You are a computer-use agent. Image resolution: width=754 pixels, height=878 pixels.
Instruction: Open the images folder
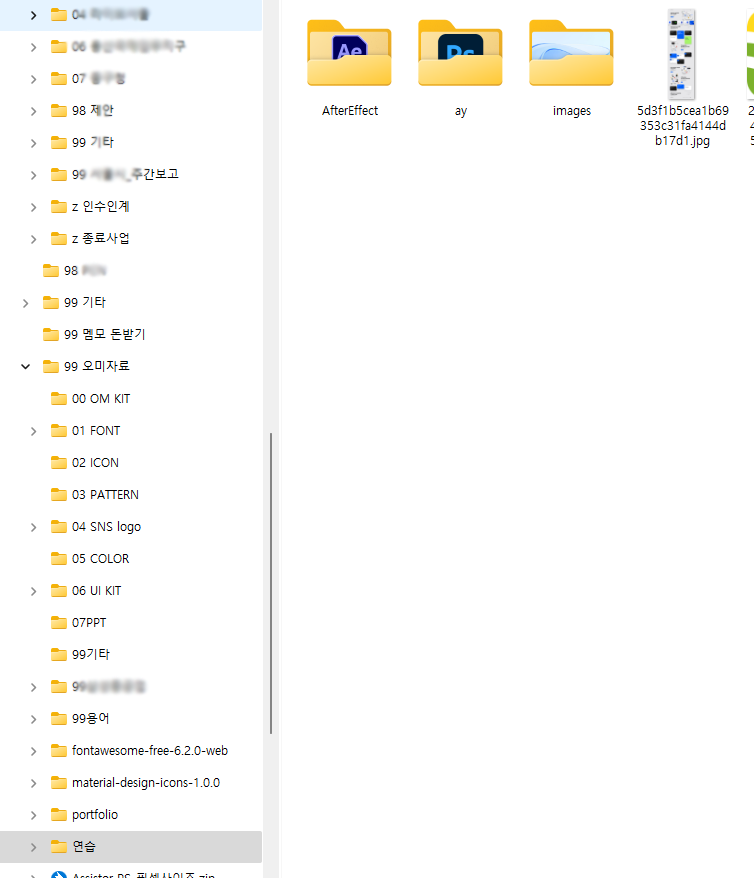click(571, 53)
